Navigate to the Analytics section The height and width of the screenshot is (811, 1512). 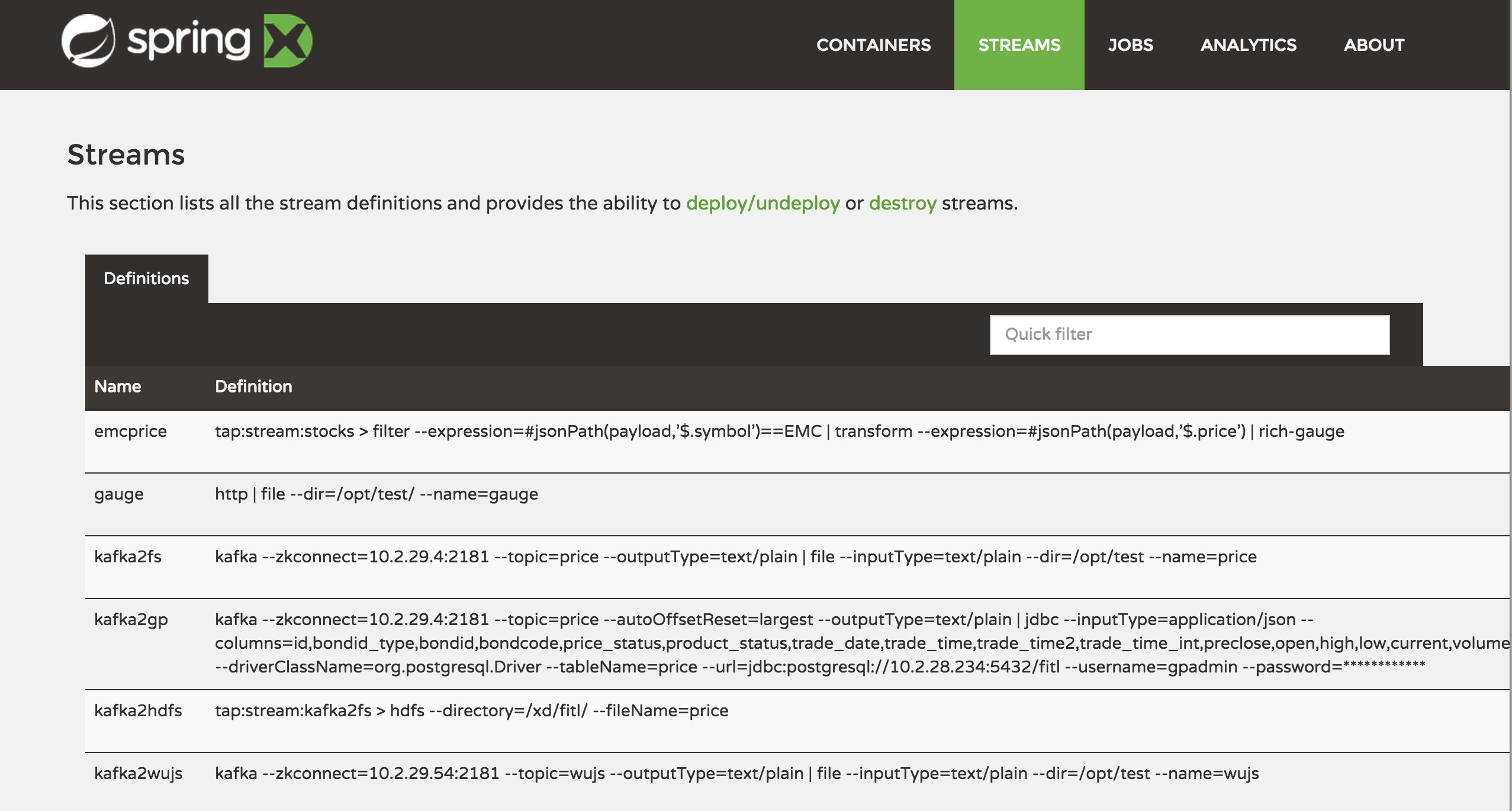(x=1248, y=44)
